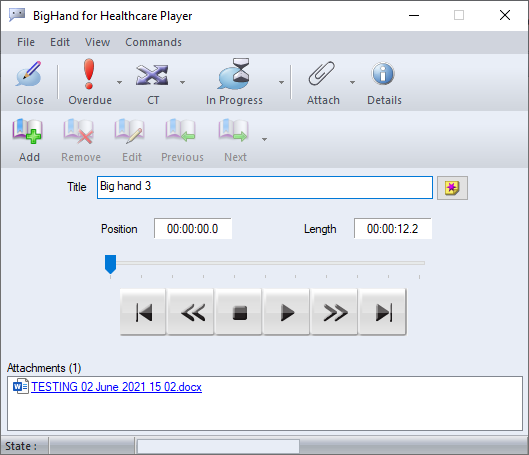529x455 pixels.
Task: Expand the In Progress status dropdown arrow
Action: [281, 82]
